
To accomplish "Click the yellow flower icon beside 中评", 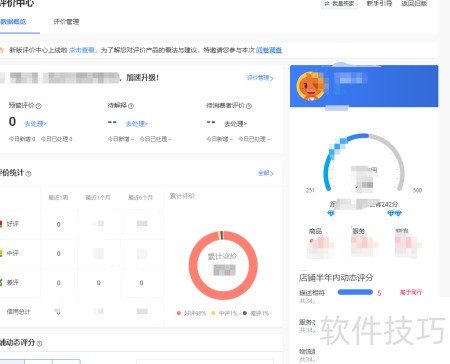I will click(1, 253).
